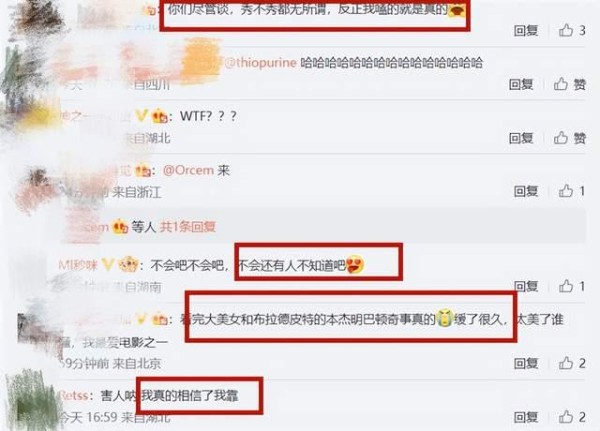The height and width of the screenshot is (431, 600).
Task: Reply to the 不会吧不会吧 comment
Action: click(526, 286)
